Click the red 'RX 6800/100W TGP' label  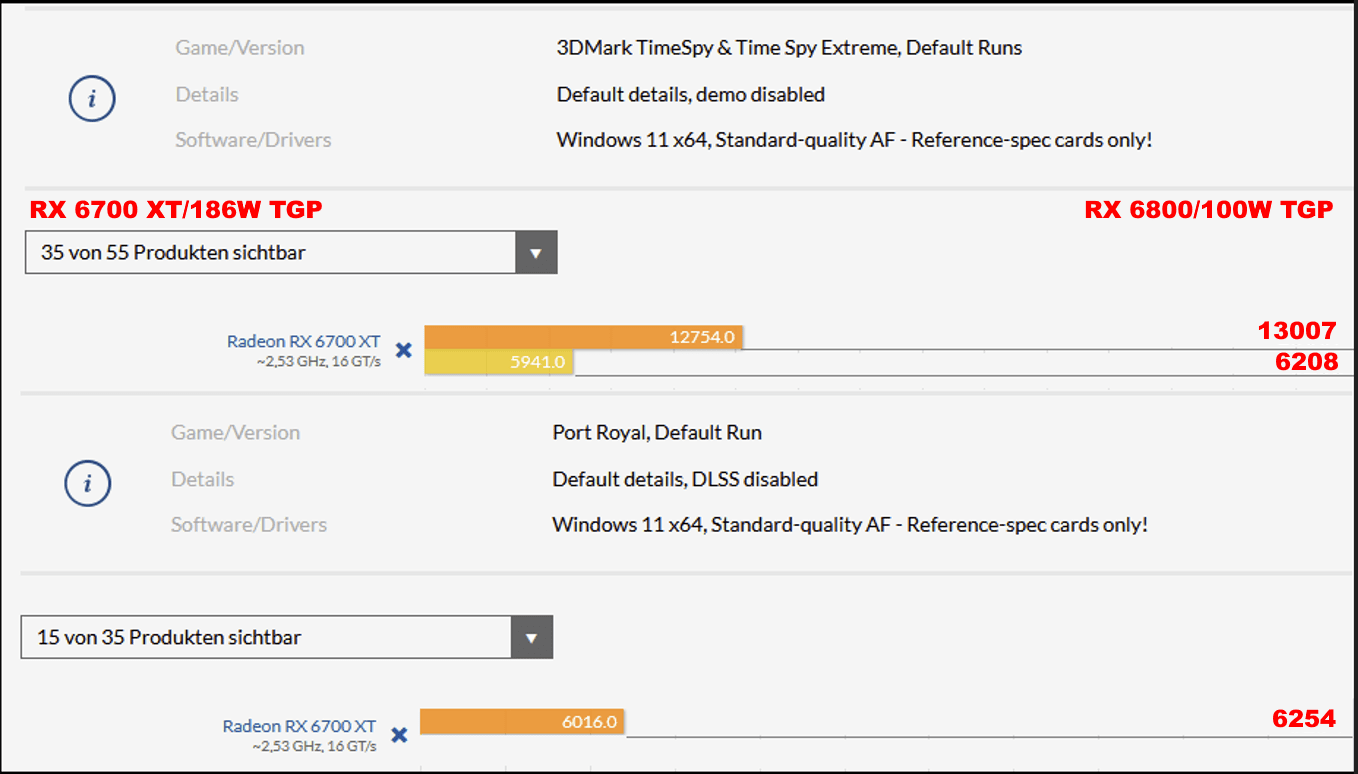tap(1208, 210)
